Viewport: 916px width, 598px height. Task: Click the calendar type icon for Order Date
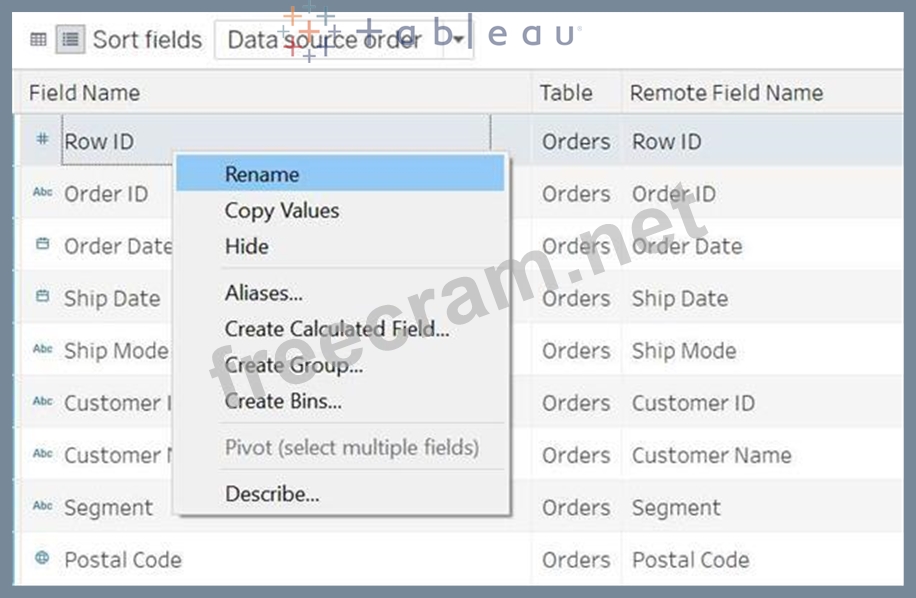click(x=42, y=245)
